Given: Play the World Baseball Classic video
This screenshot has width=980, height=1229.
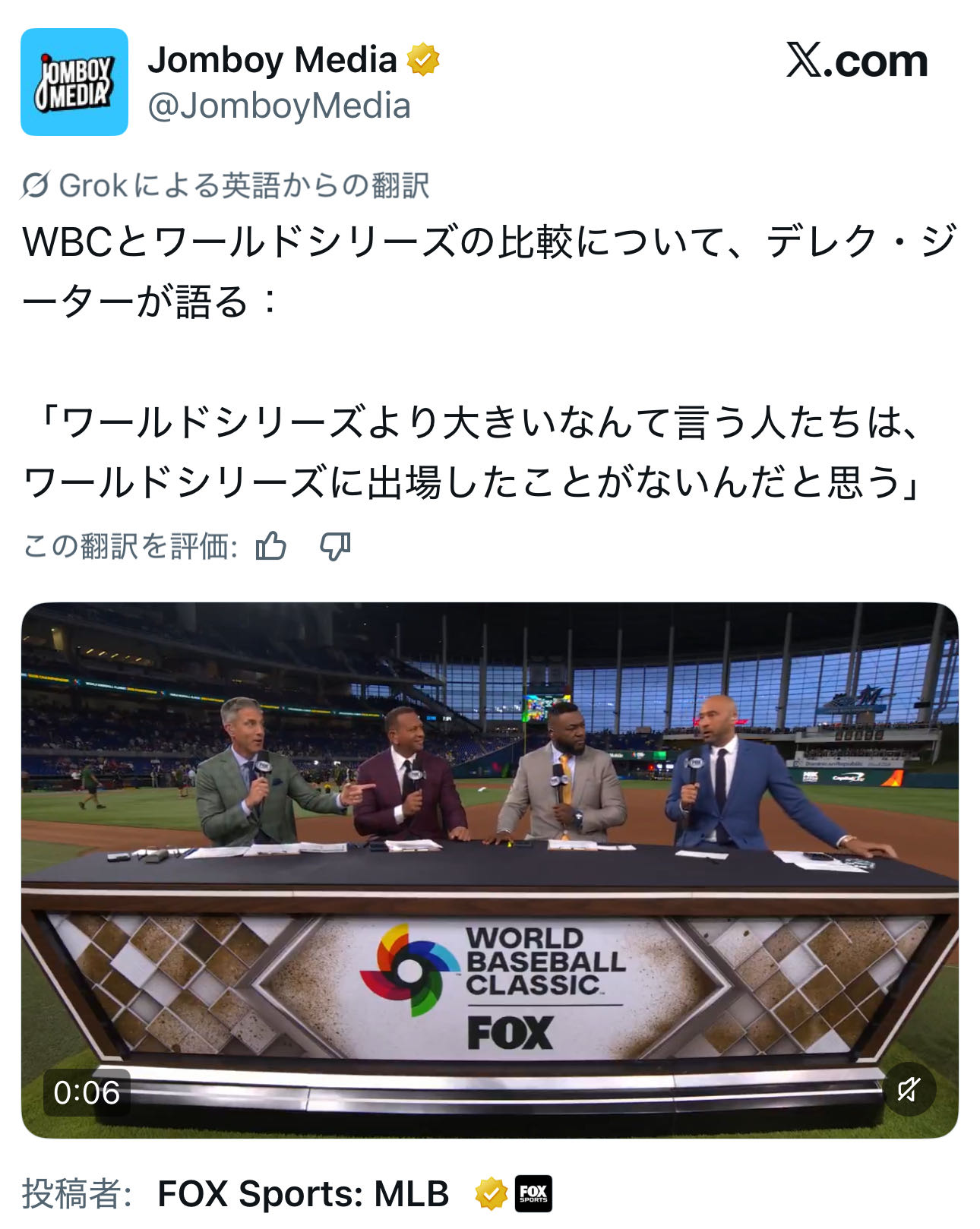Looking at the screenshot, I should click(x=490, y=870).
